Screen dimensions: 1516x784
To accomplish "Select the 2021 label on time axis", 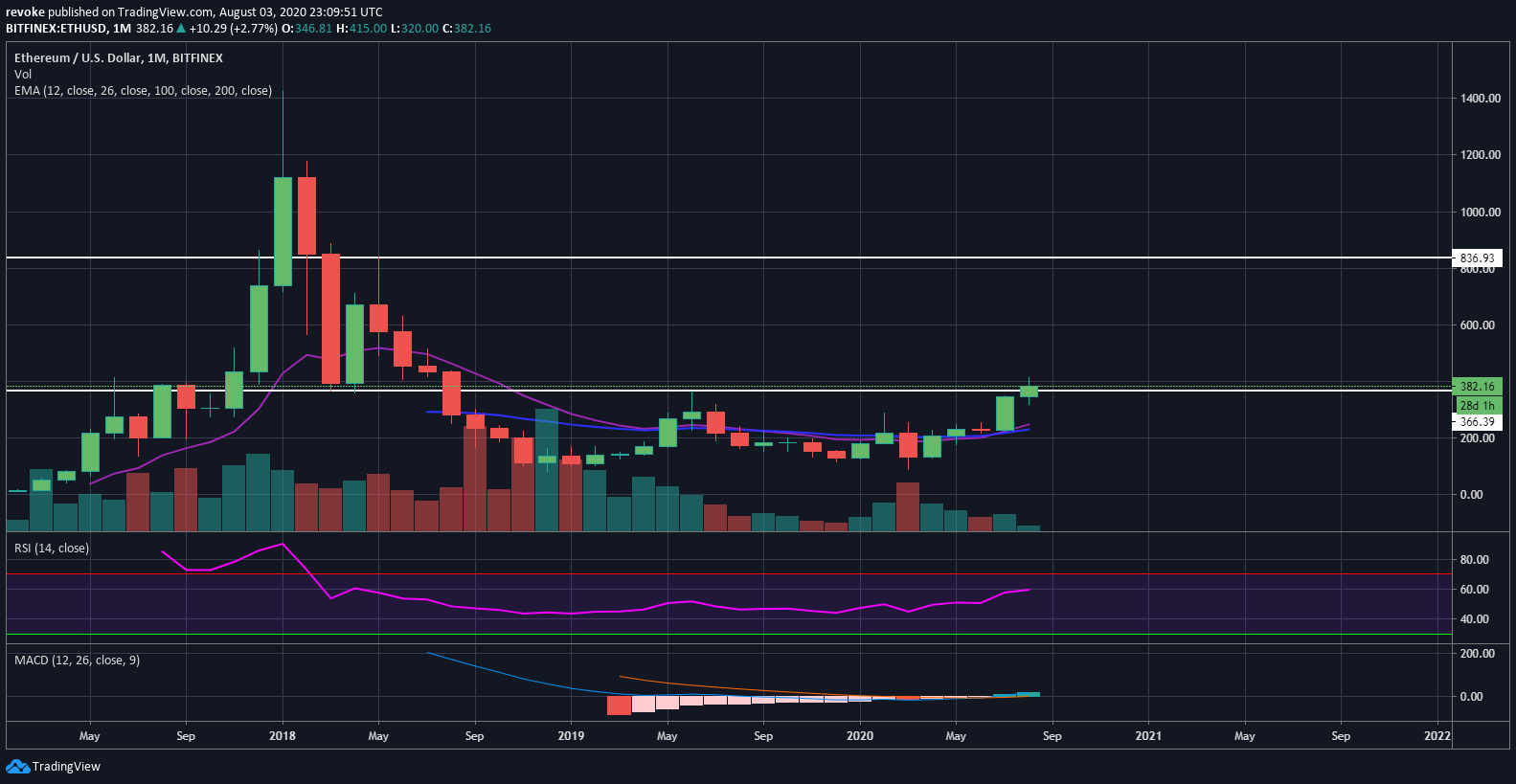I will pos(1148,736).
